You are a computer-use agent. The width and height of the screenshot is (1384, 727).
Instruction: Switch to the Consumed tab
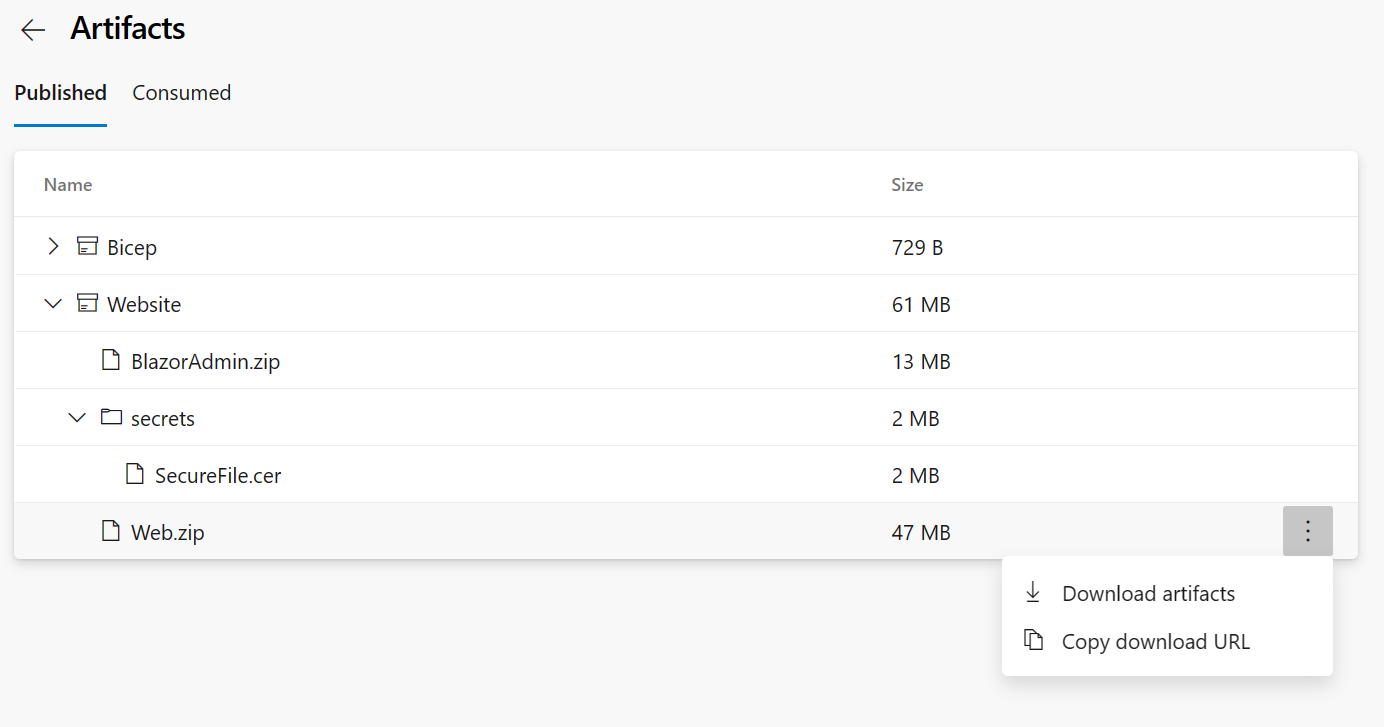tap(181, 93)
